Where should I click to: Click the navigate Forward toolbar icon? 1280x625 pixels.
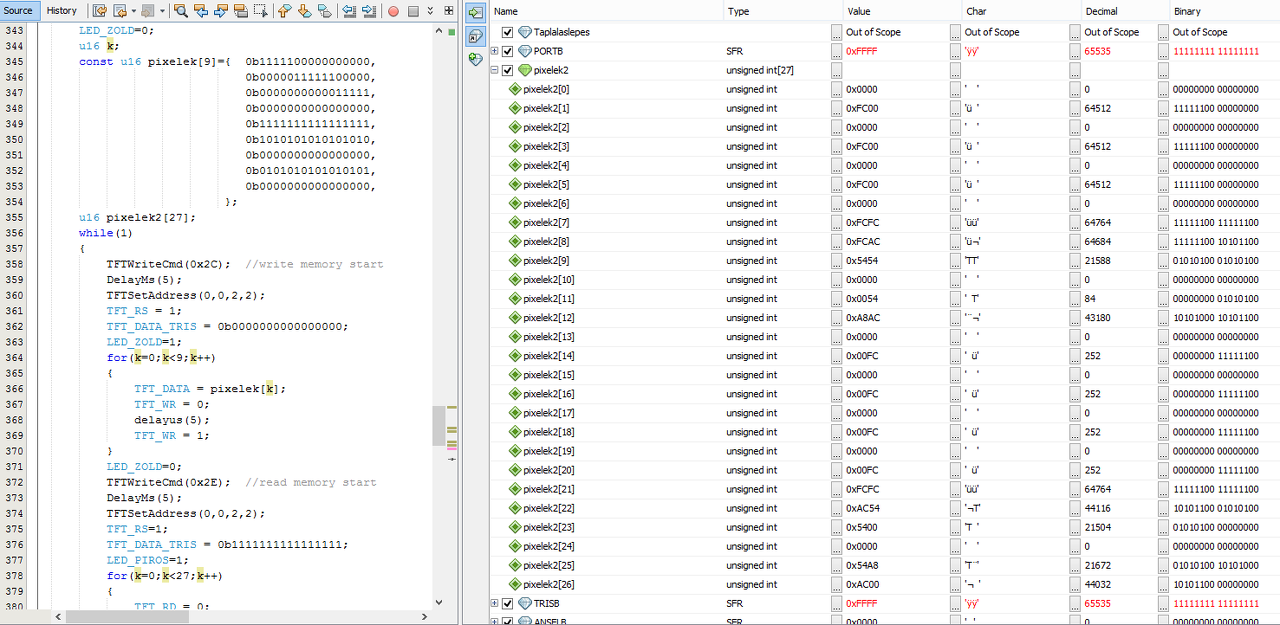pos(147,11)
